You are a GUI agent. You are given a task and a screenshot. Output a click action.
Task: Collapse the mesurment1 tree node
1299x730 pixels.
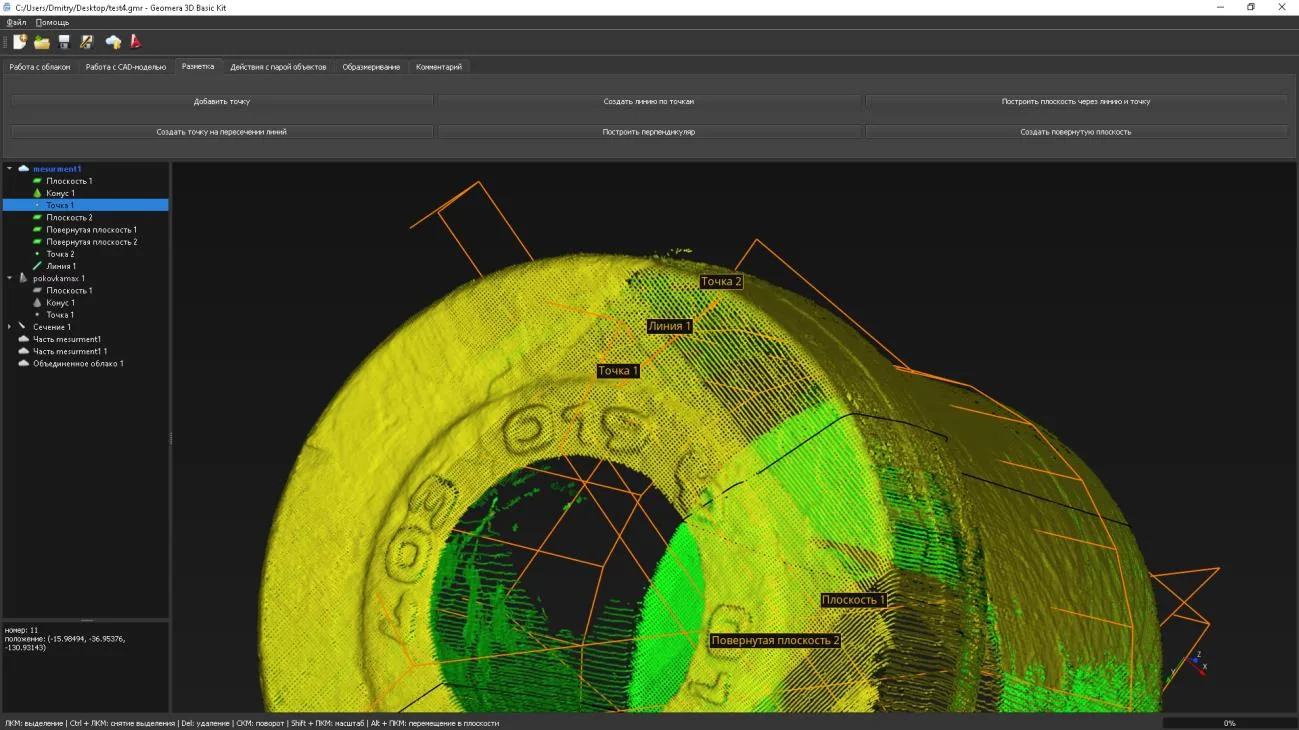point(10,169)
